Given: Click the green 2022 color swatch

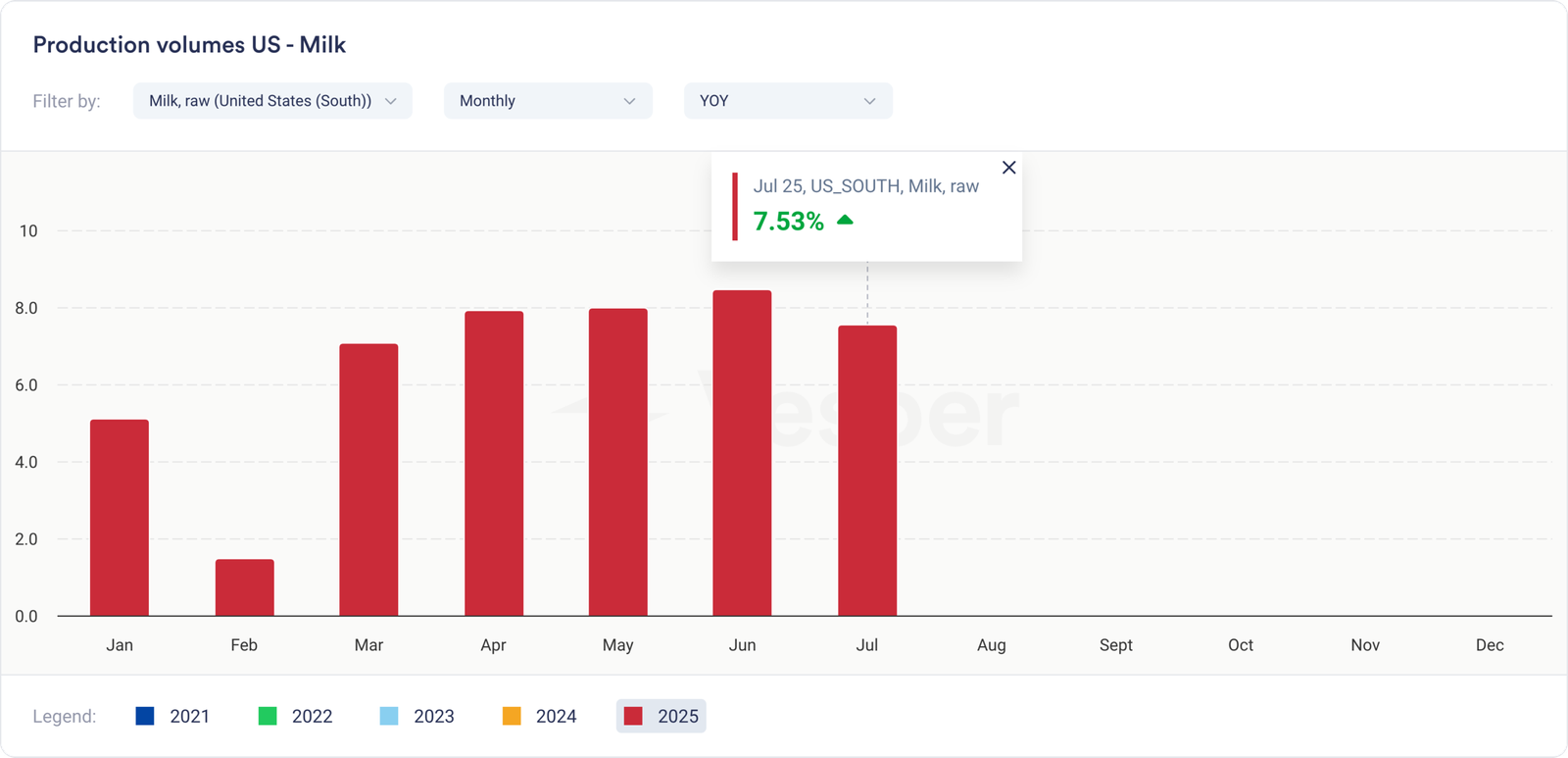Looking at the screenshot, I should pos(267,716).
